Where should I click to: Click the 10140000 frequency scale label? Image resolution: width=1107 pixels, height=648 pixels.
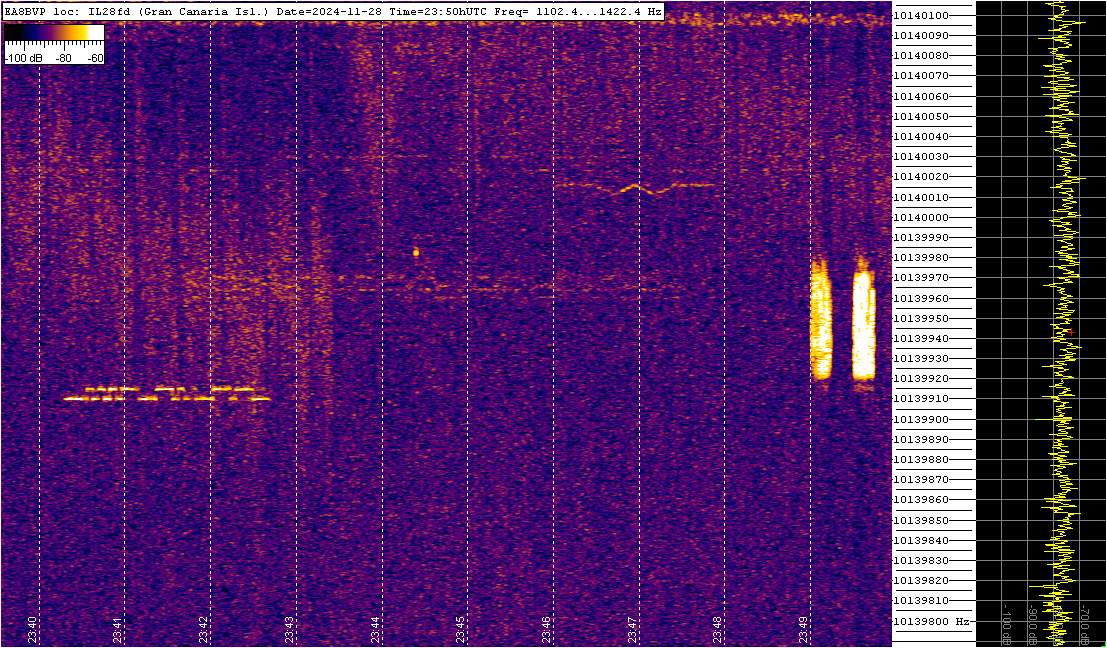click(x=921, y=217)
